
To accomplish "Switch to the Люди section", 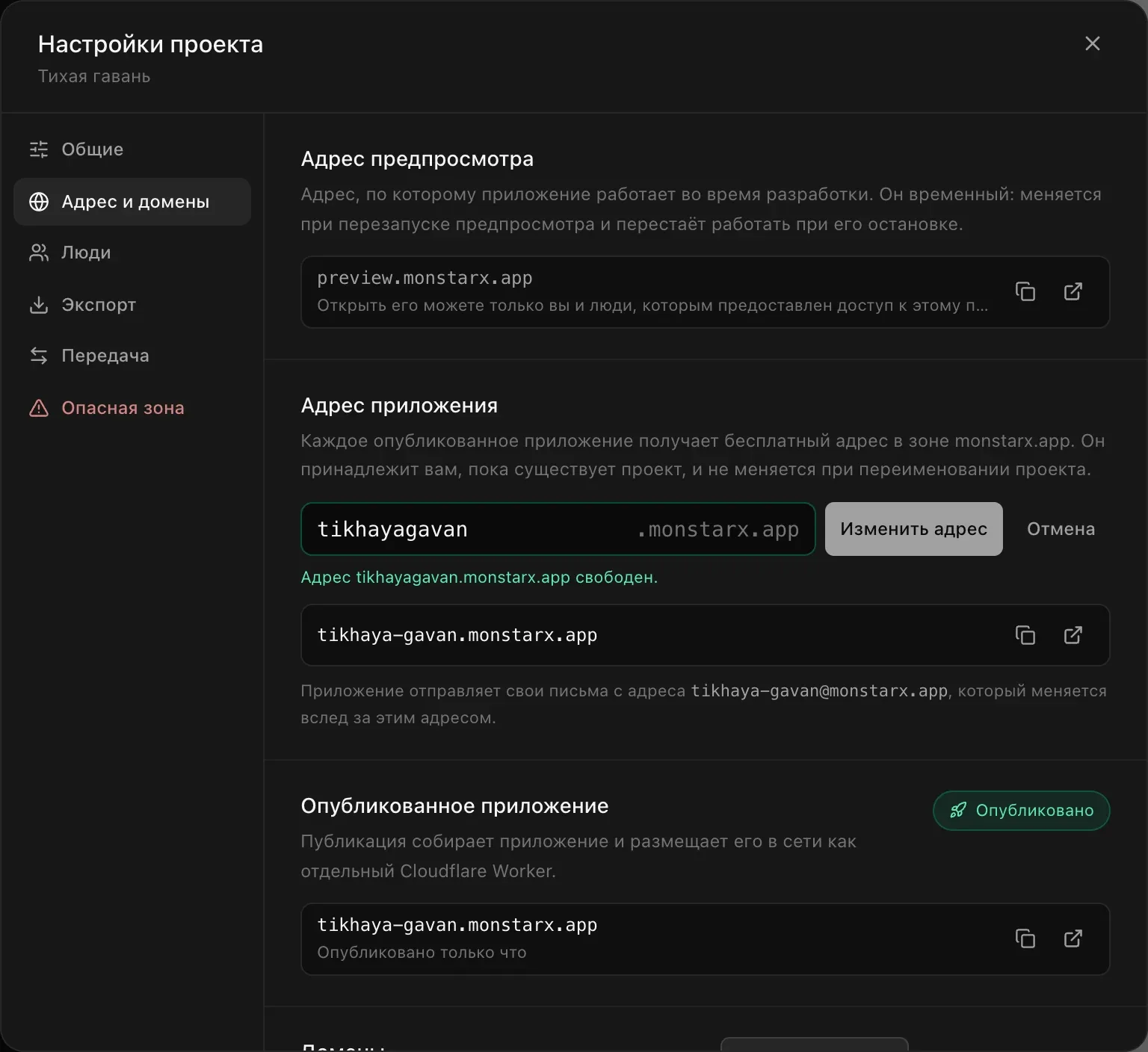I will 132,253.
